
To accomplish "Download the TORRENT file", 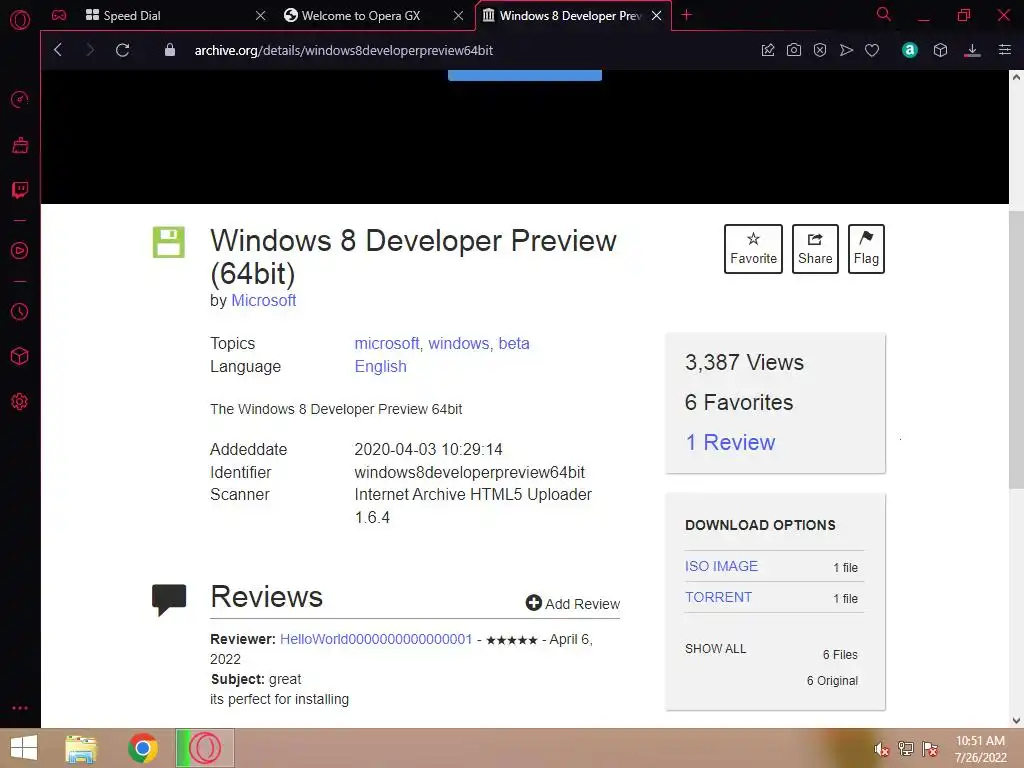I will (718, 597).
